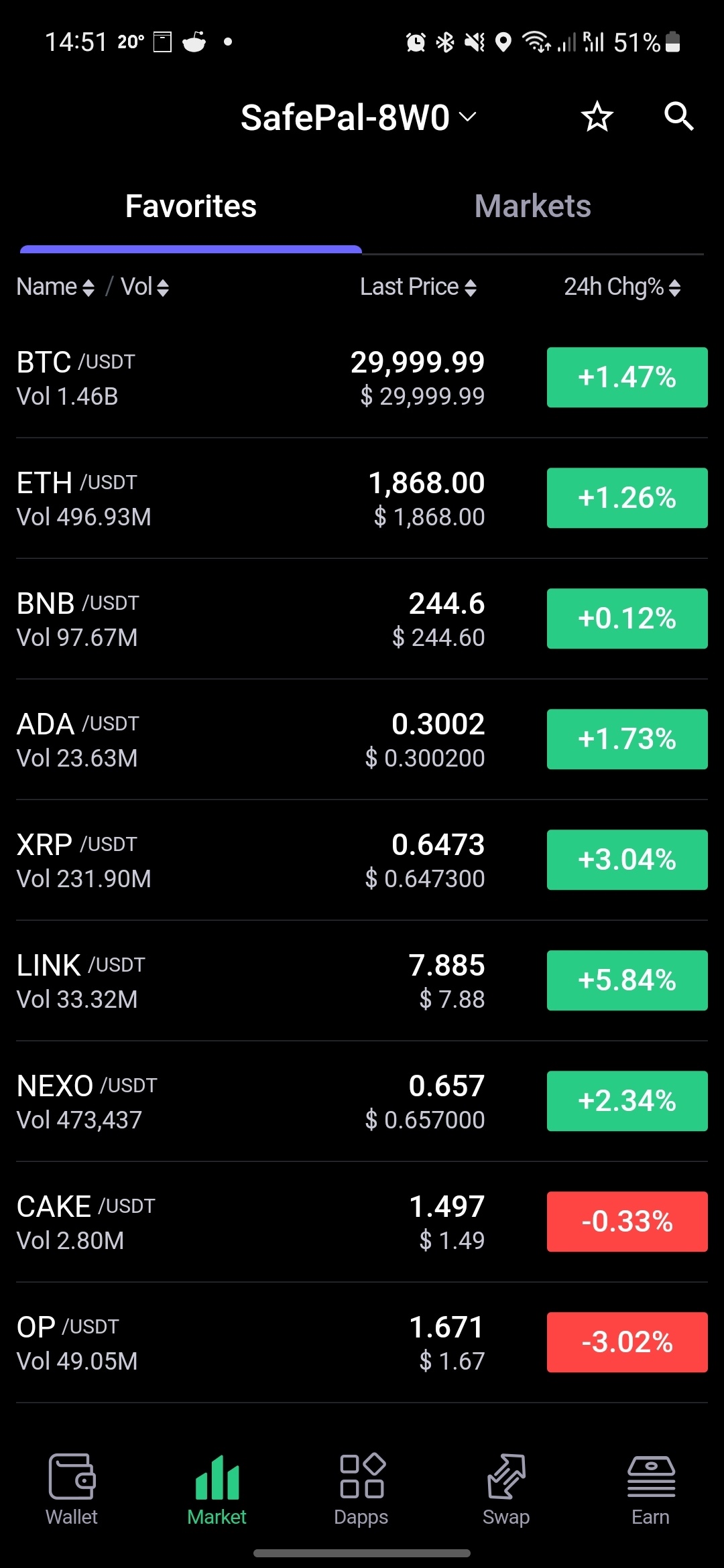Toggle sort by Name
This screenshot has height=1568, width=724.
pyautogui.click(x=55, y=287)
